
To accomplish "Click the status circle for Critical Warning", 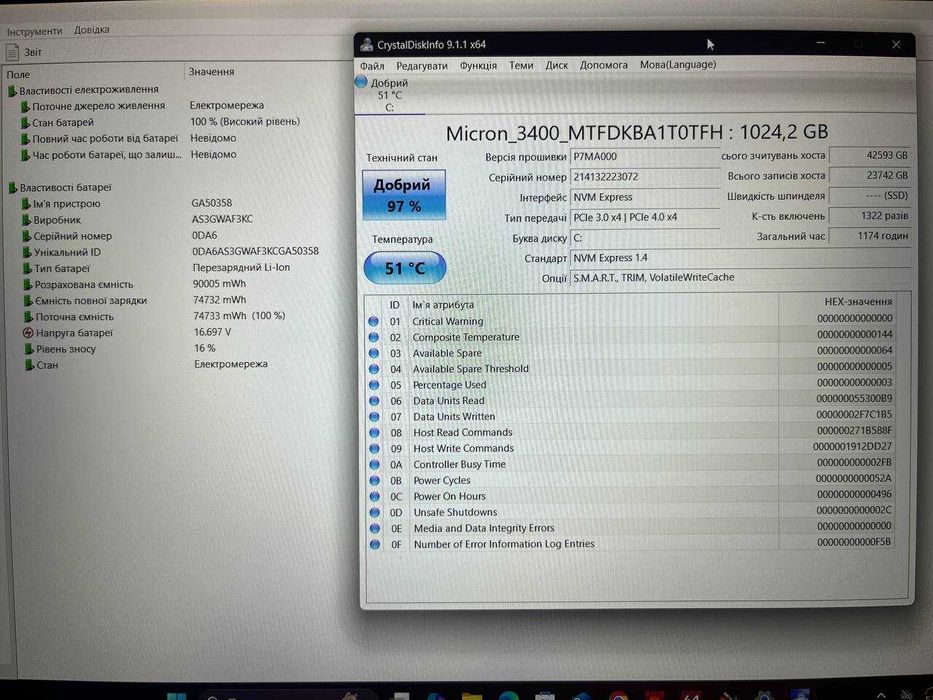I will 373,321.
